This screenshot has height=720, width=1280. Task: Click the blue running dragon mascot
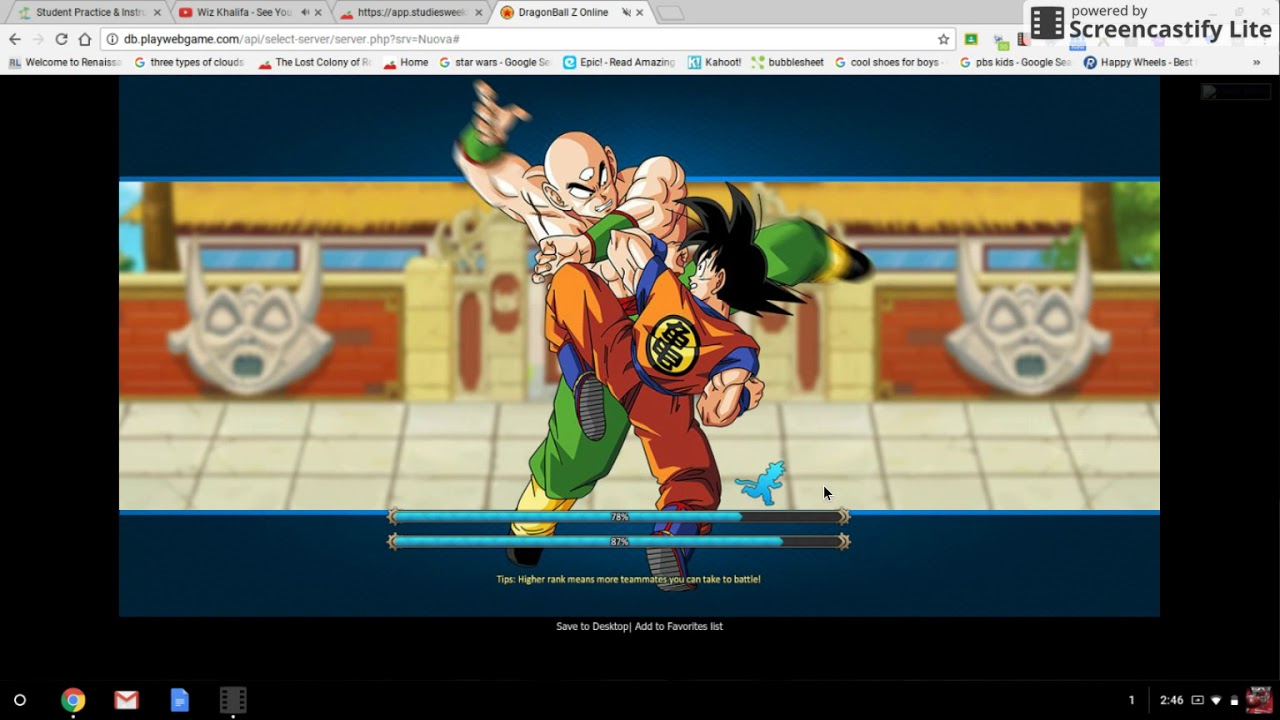(761, 482)
